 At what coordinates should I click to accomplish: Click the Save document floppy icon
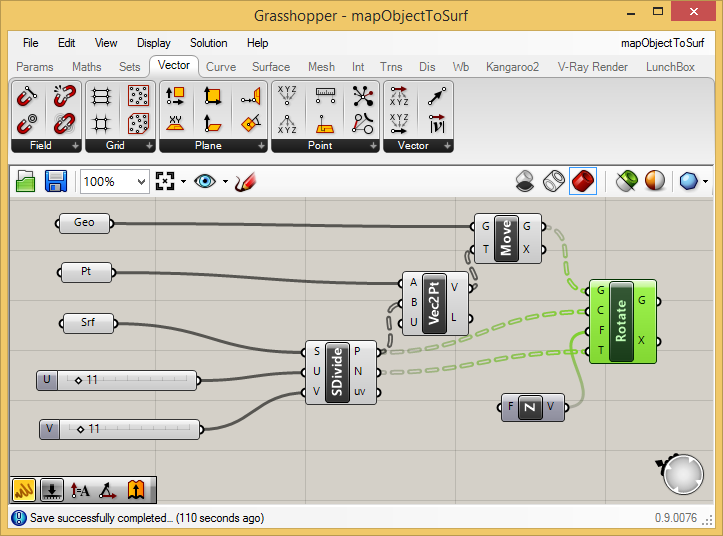click(x=56, y=181)
